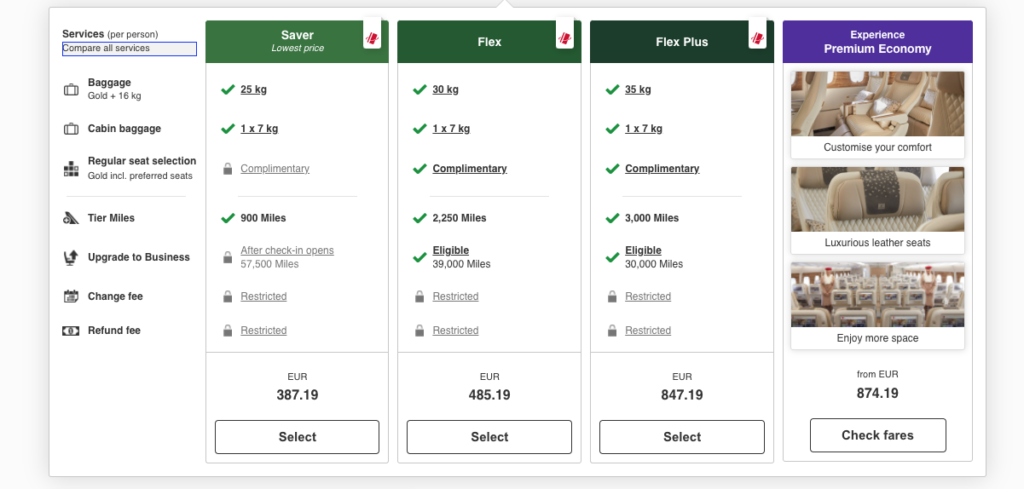
Task: Click the lock icon next to Saver Complimentary
Action: coord(227,169)
